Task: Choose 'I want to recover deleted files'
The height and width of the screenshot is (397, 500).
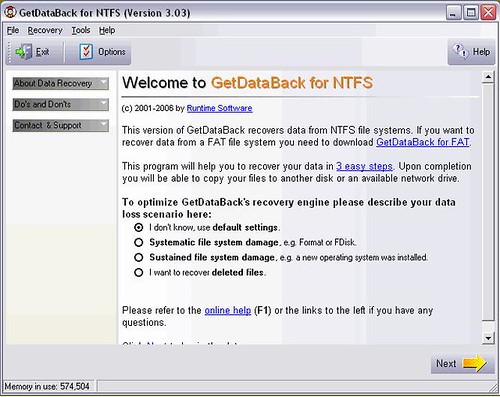Action: (x=139, y=273)
